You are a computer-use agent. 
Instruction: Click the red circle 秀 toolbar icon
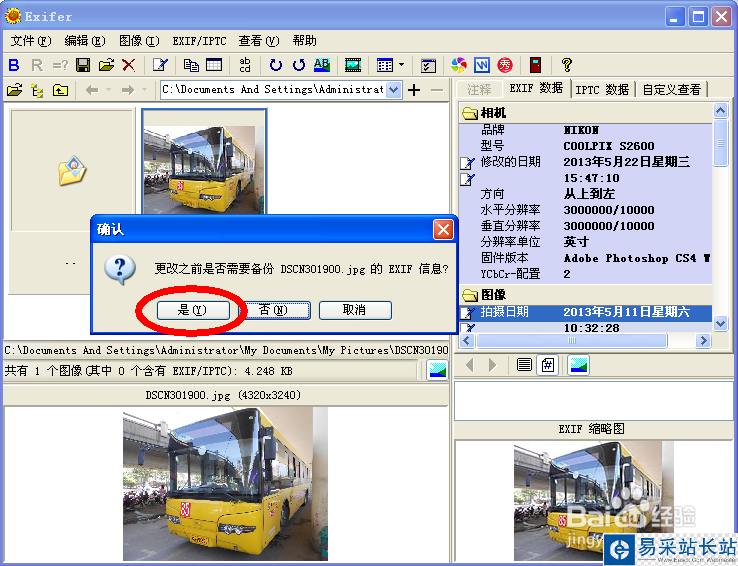(505, 65)
